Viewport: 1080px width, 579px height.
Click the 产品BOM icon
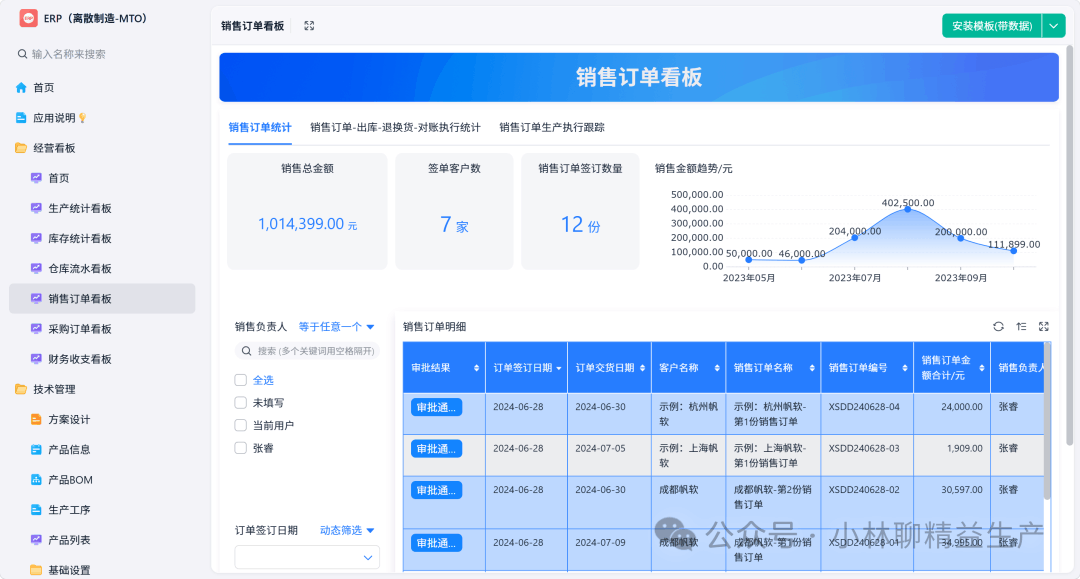tap(37, 480)
